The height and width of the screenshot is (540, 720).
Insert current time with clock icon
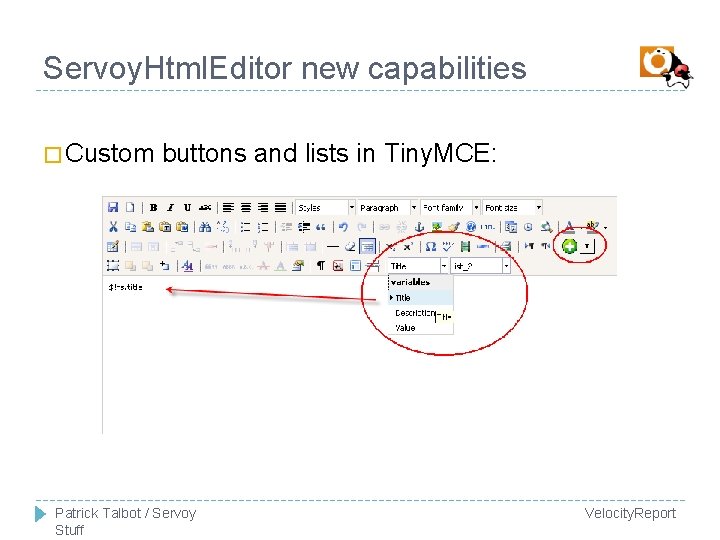click(529, 227)
